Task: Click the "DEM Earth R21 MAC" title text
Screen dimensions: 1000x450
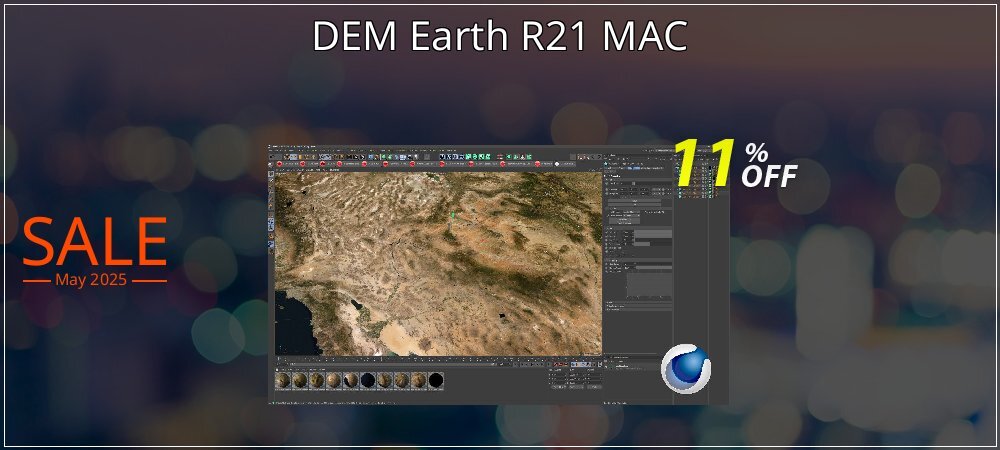Action: (x=500, y=37)
